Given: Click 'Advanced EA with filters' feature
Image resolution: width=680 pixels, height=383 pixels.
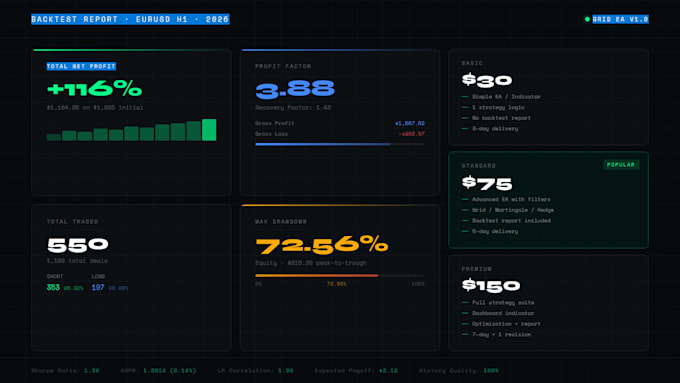Looking at the screenshot, I should click(x=511, y=200).
